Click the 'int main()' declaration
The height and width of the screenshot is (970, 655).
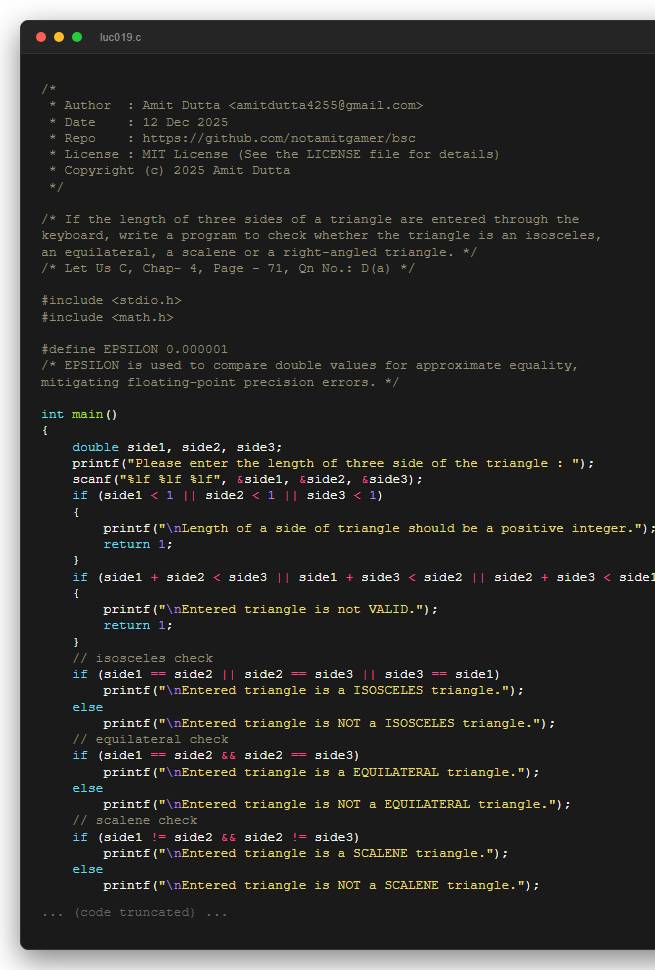click(x=79, y=414)
